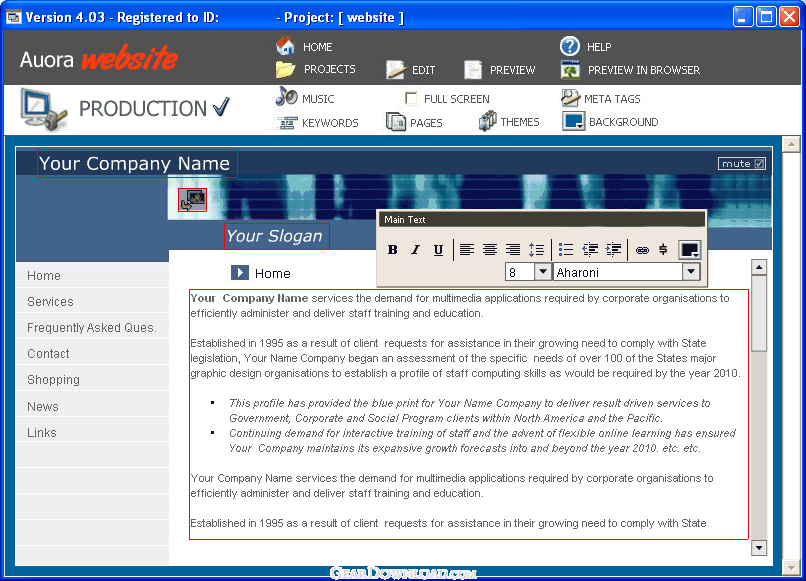Image resolution: width=806 pixels, height=581 pixels.
Task: Apply bold formatting in Main Text
Action: (393, 250)
